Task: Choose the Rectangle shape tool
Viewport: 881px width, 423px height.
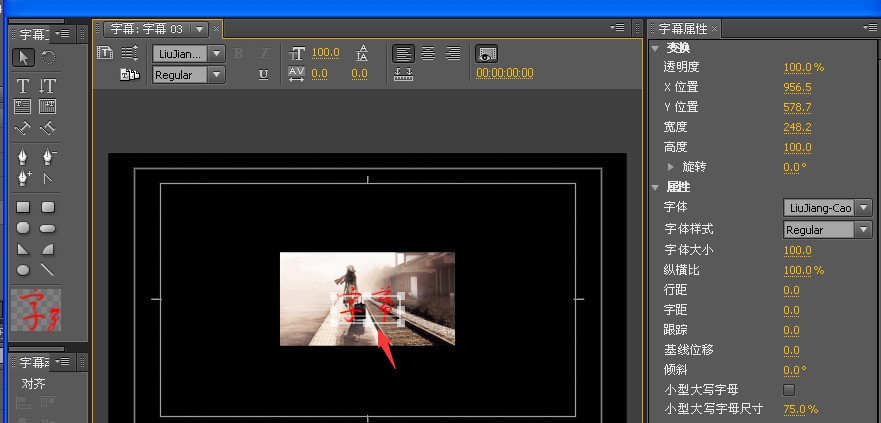Action: (22, 207)
